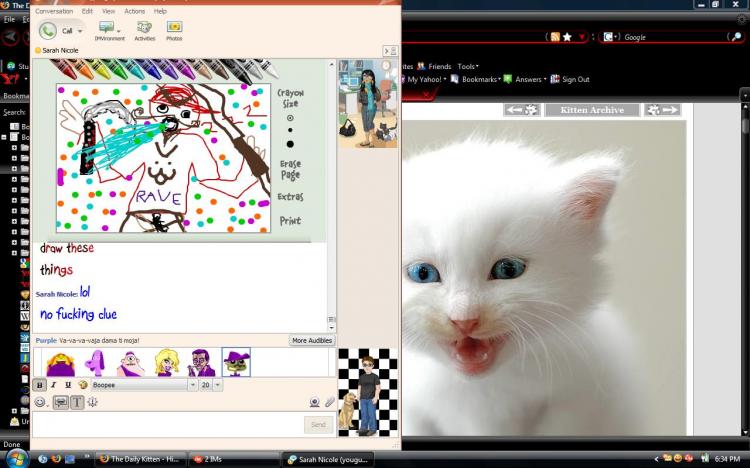The height and width of the screenshot is (468, 750).
Task: Click Erase Page in the doodle panel
Action: [290, 170]
